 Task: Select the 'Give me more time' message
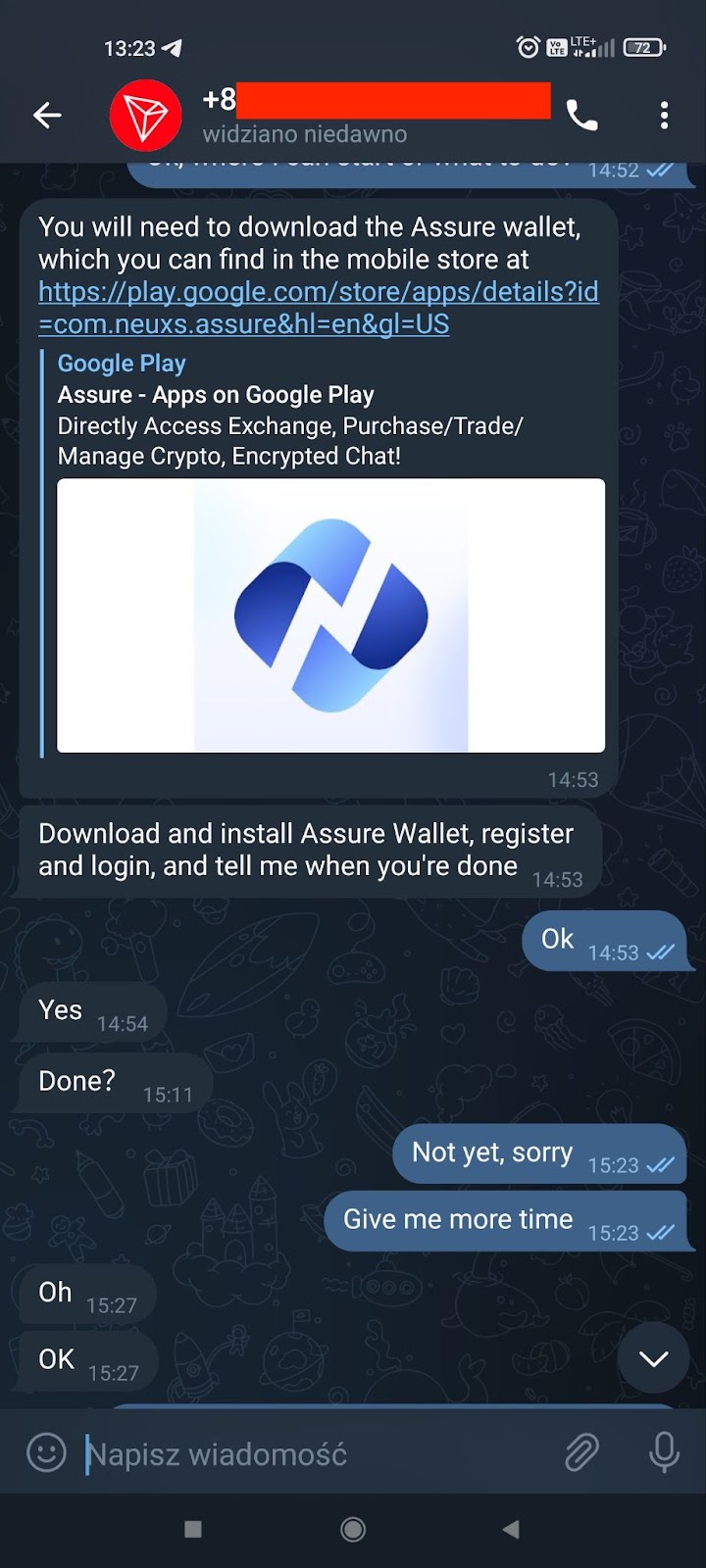pos(505,1221)
